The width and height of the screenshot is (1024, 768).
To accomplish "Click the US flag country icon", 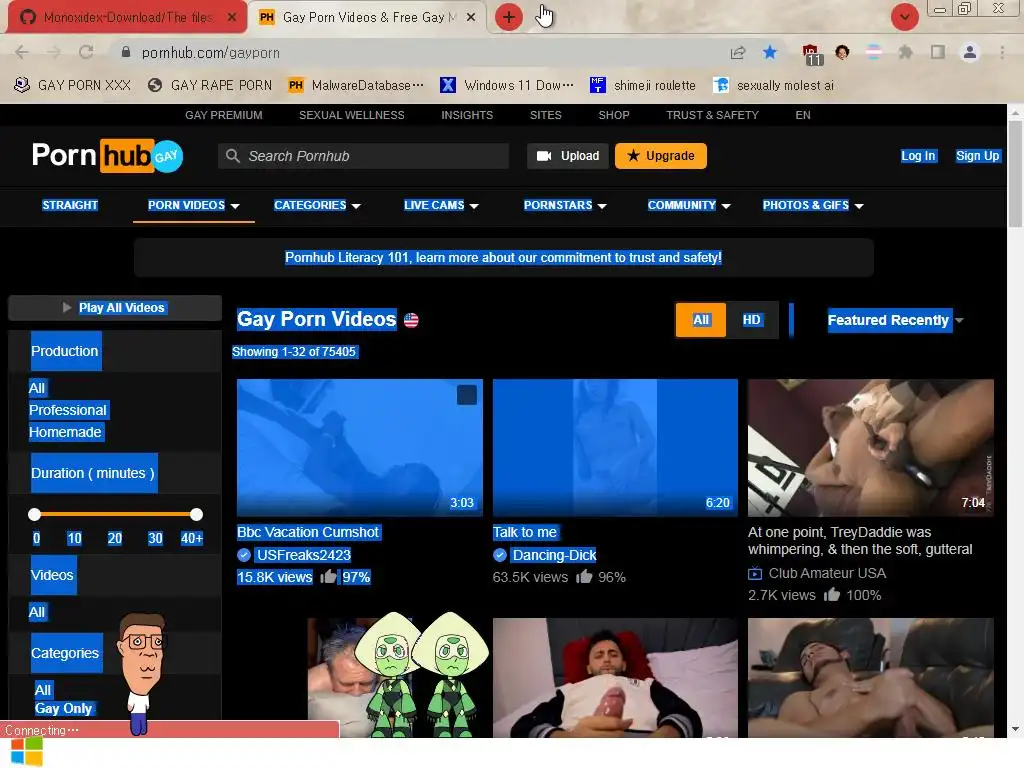I will pyautogui.click(x=411, y=320).
